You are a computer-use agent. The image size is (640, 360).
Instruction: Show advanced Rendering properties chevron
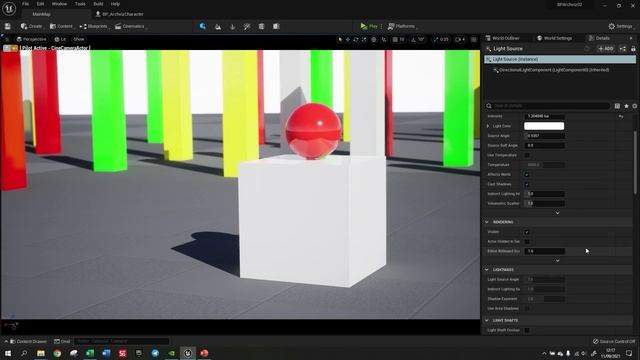pyautogui.click(x=558, y=260)
